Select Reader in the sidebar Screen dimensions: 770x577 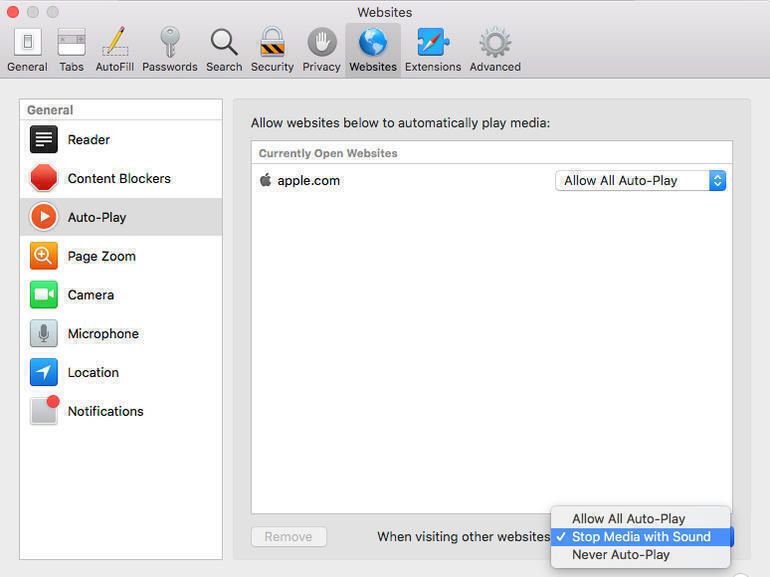(x=88, y=140)
